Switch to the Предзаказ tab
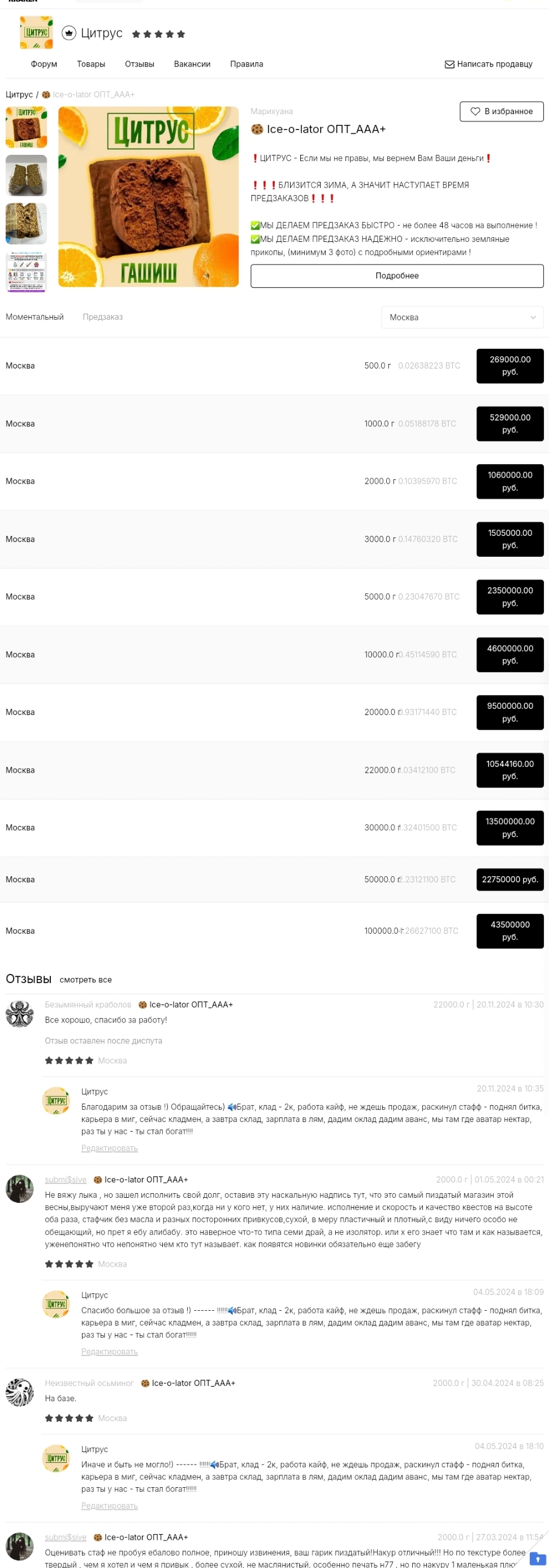This screenshot has width=549, height=1568. tap(103, 317)
